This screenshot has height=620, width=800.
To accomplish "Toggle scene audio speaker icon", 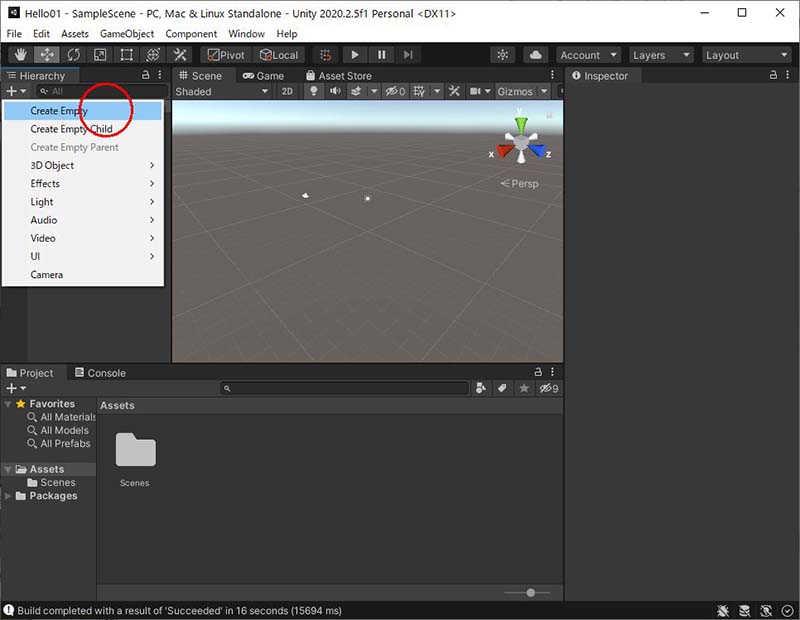I will (x=335, y=91).
